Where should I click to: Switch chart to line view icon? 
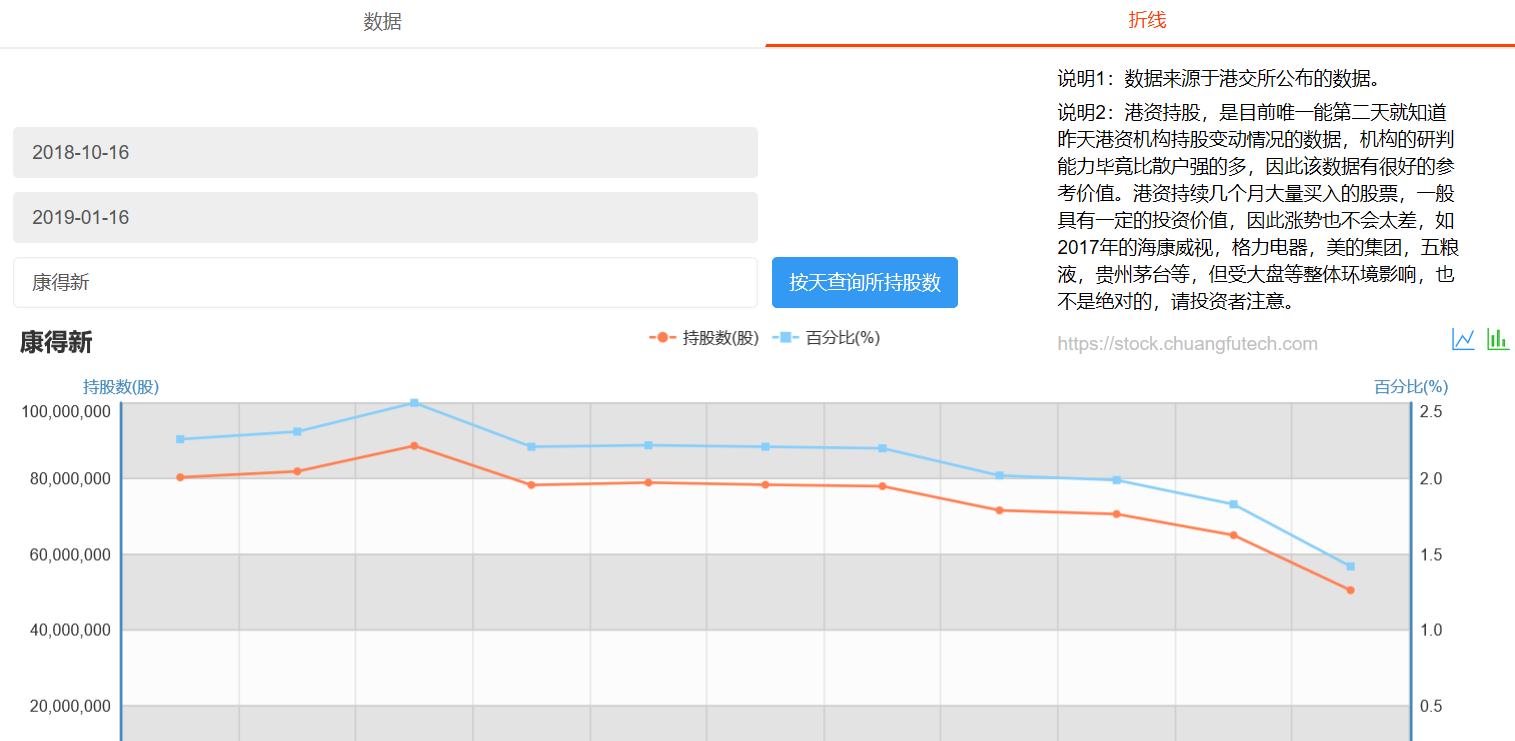(x=1463, y=340)
